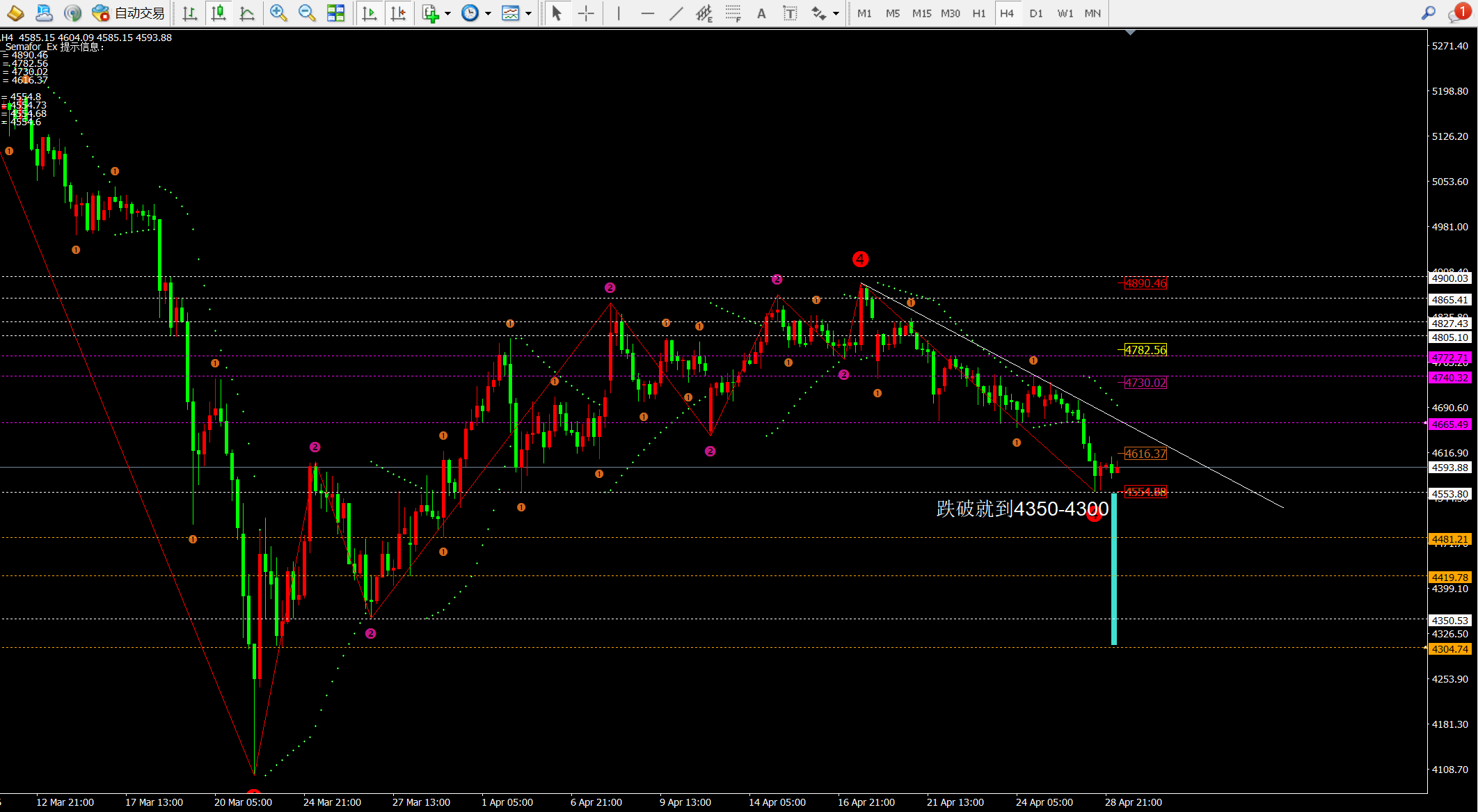This screenshot has width=1478, height=812.
Task: Open the search magnifier at top right
Action: [x=1428, y=13]
